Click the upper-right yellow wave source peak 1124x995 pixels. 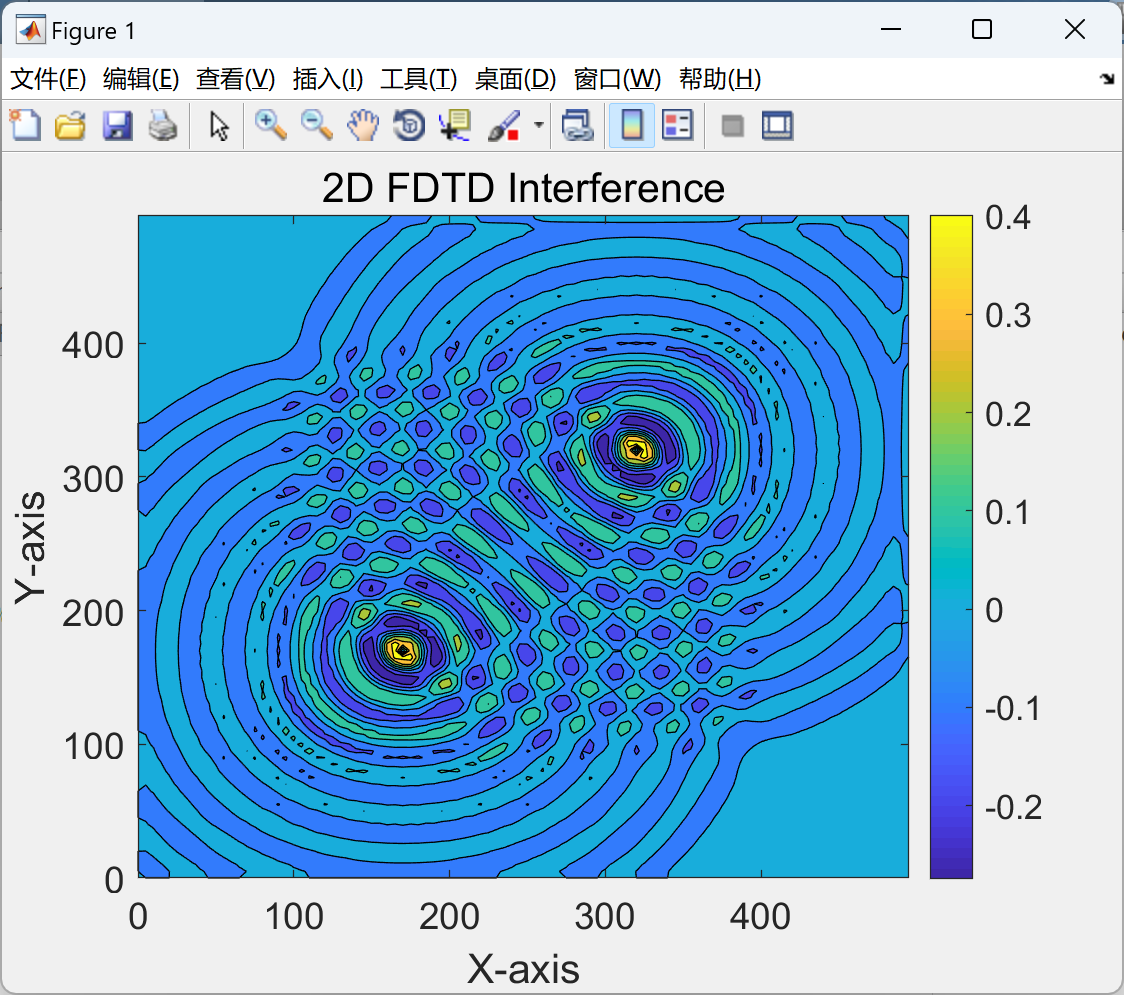pos(635,449)
